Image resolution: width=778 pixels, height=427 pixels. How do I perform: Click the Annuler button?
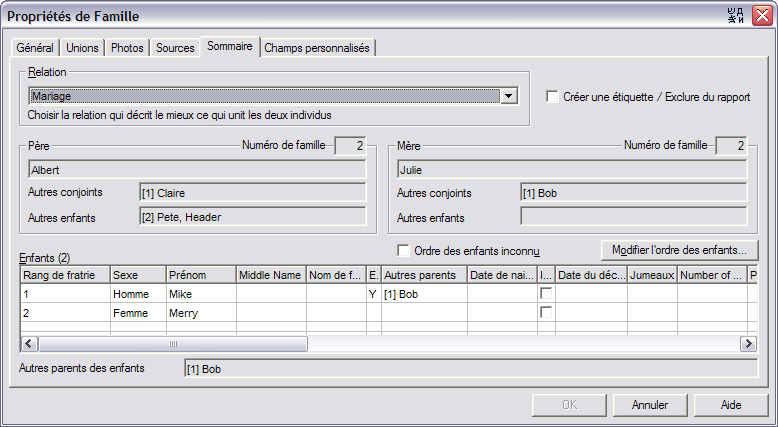click(650, 405)
